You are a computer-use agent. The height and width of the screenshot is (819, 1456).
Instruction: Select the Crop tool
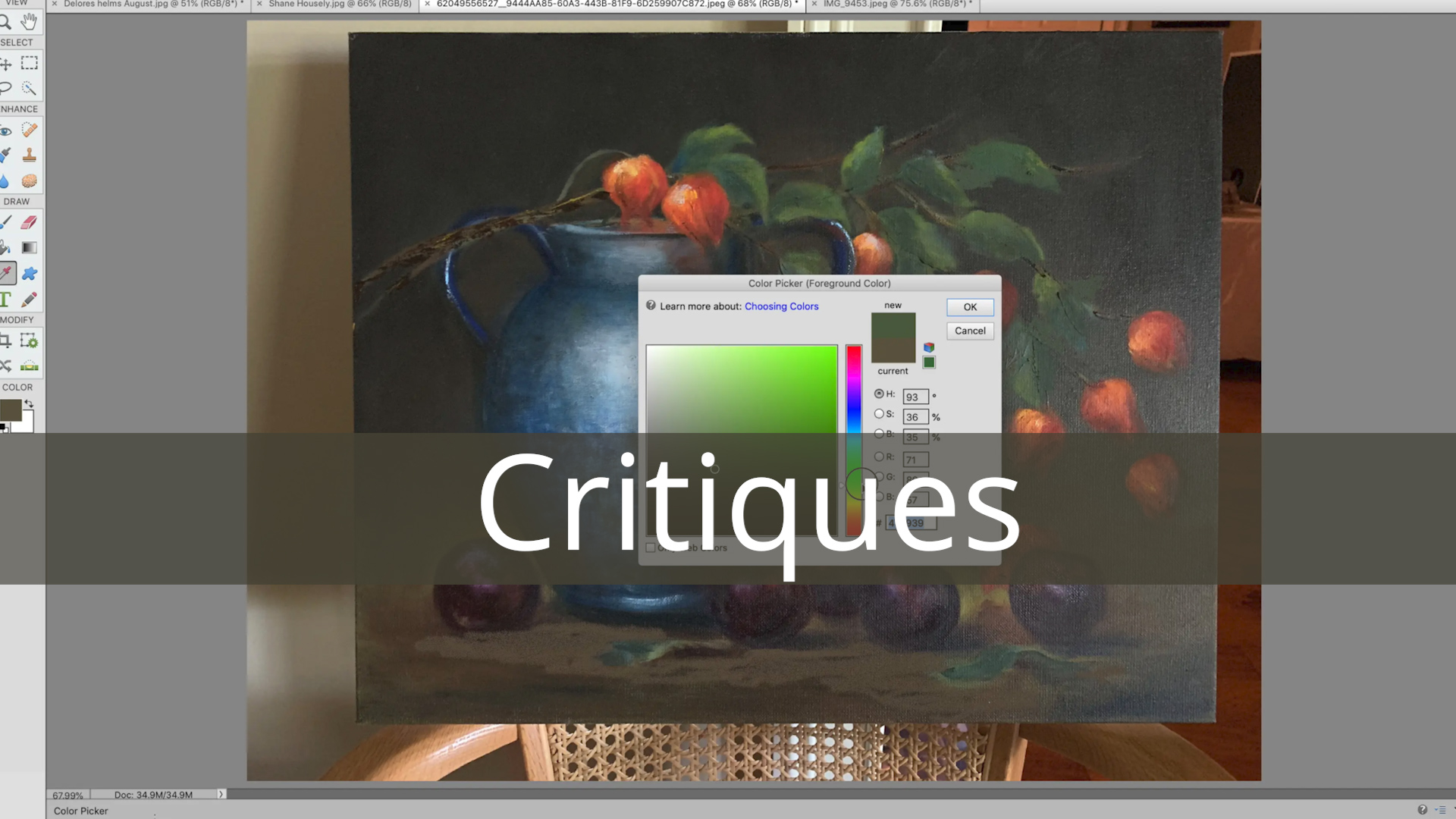point(6,340)
